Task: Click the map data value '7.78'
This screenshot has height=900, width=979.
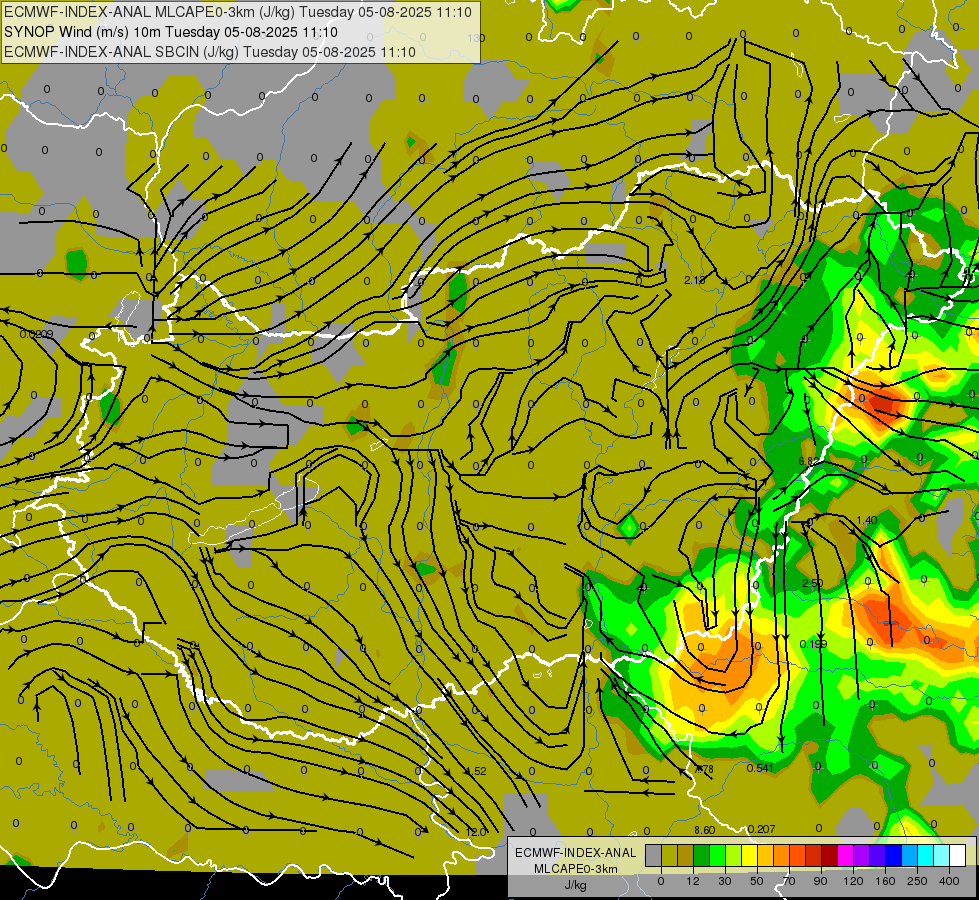Action: tap(704, 769)
